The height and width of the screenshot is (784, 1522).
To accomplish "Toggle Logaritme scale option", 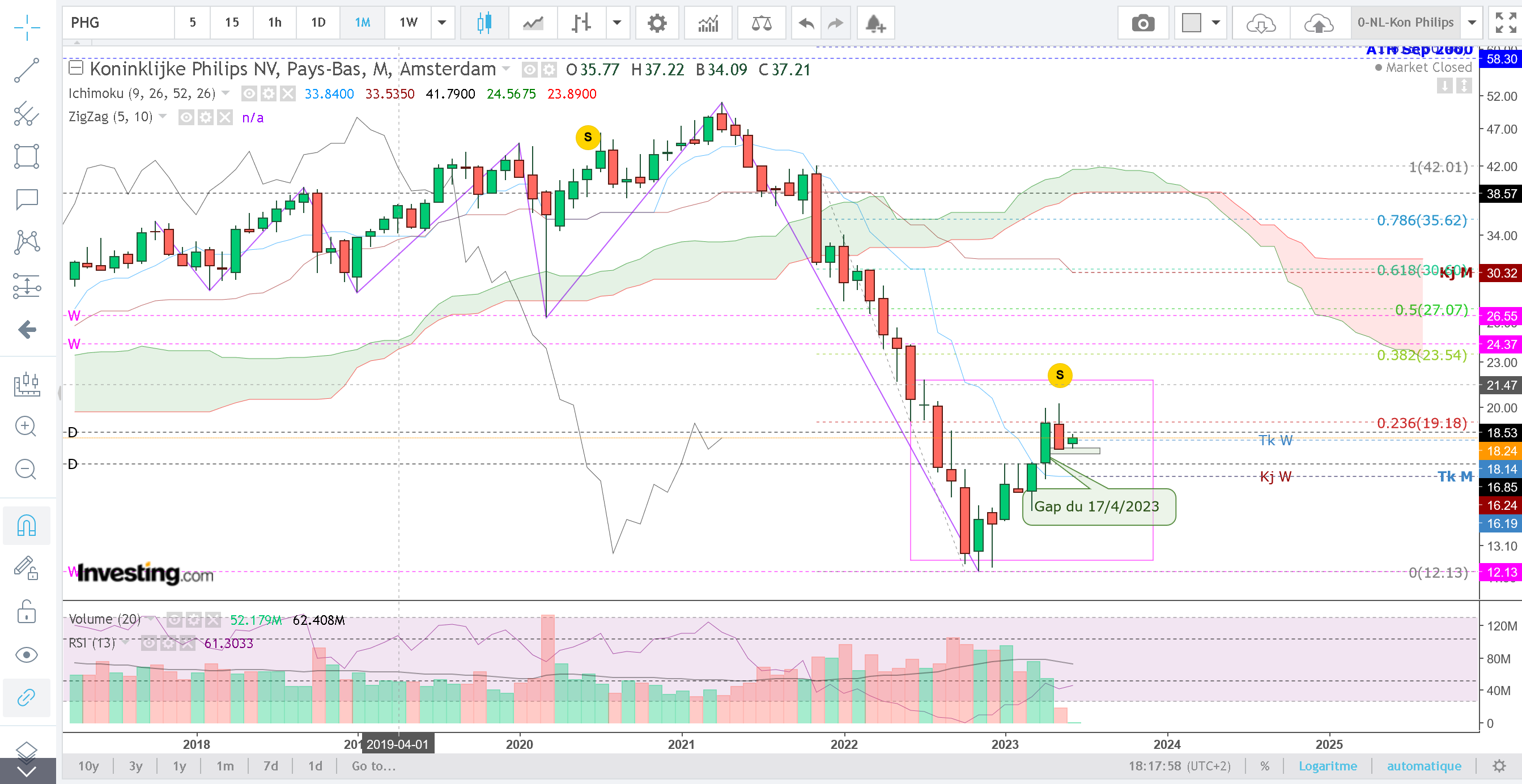I will pos(1327,766).
